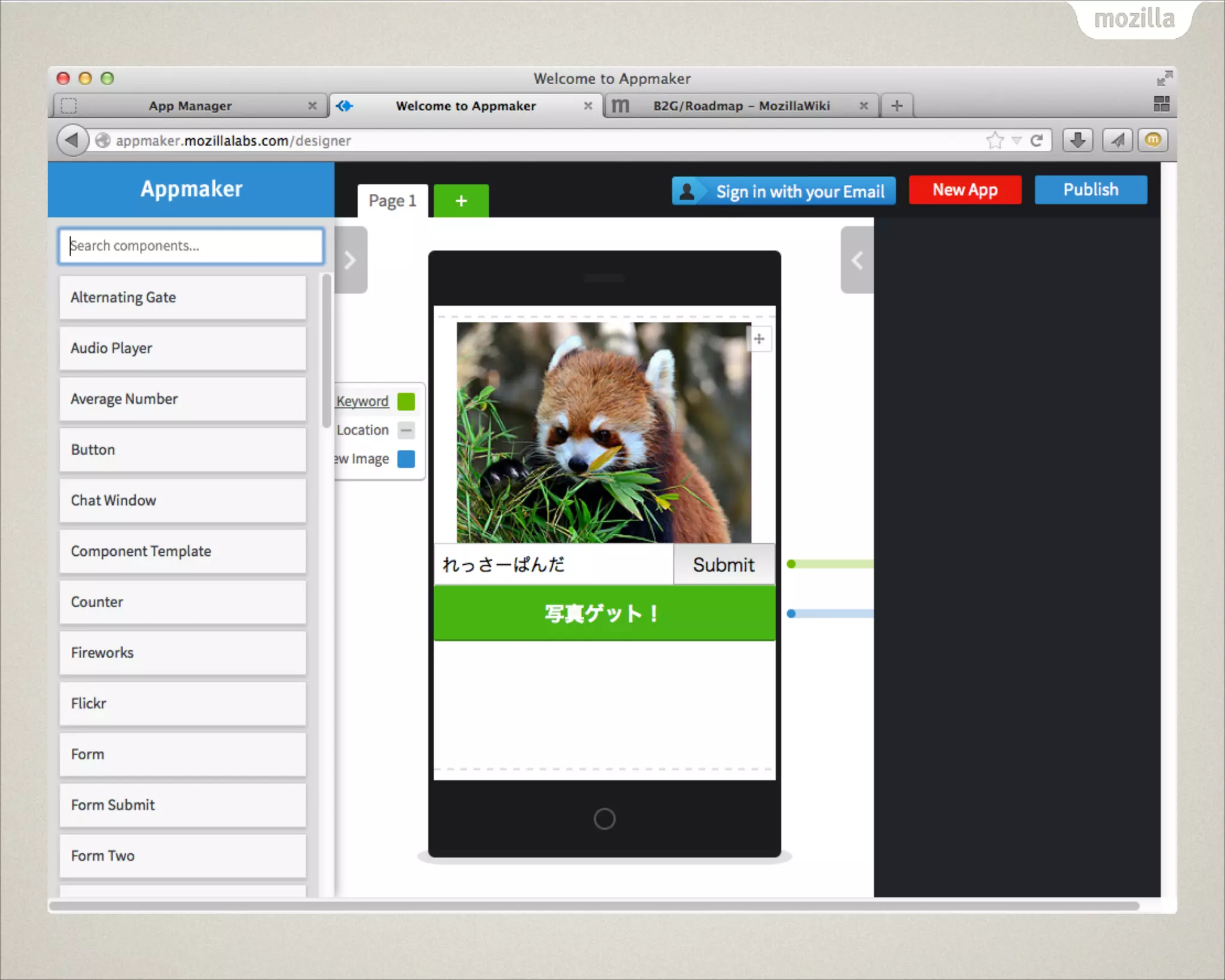Click the red New App button

click(x=964, y=190)
